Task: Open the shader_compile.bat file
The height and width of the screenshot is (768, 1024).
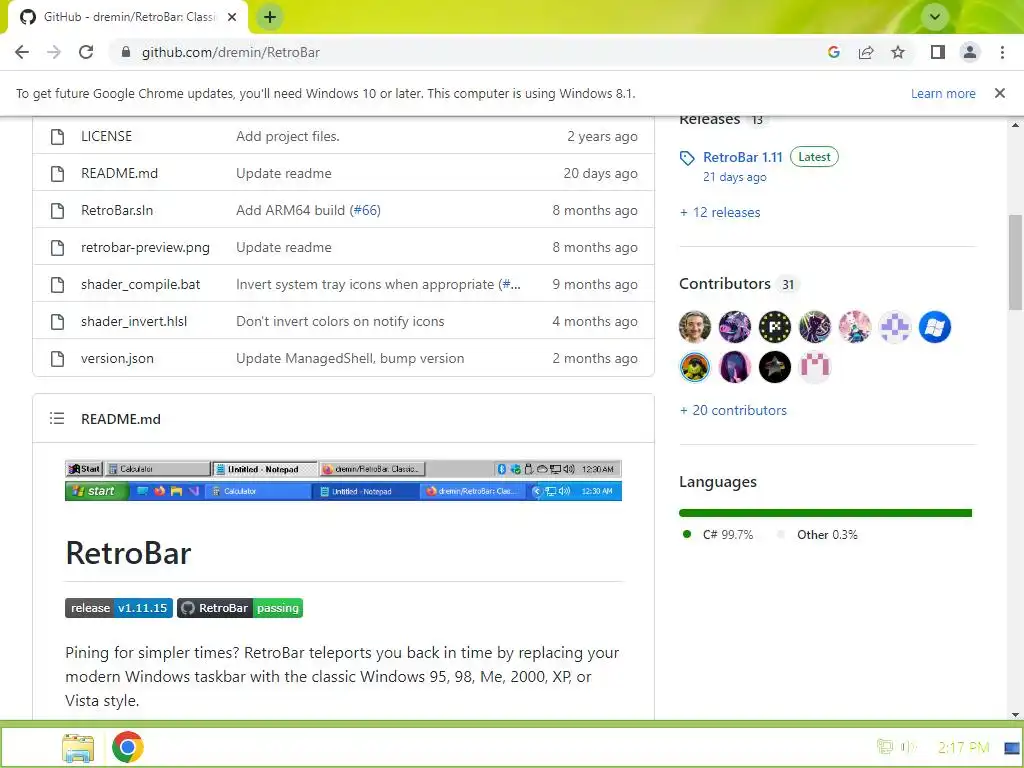Action: (140, 284)
